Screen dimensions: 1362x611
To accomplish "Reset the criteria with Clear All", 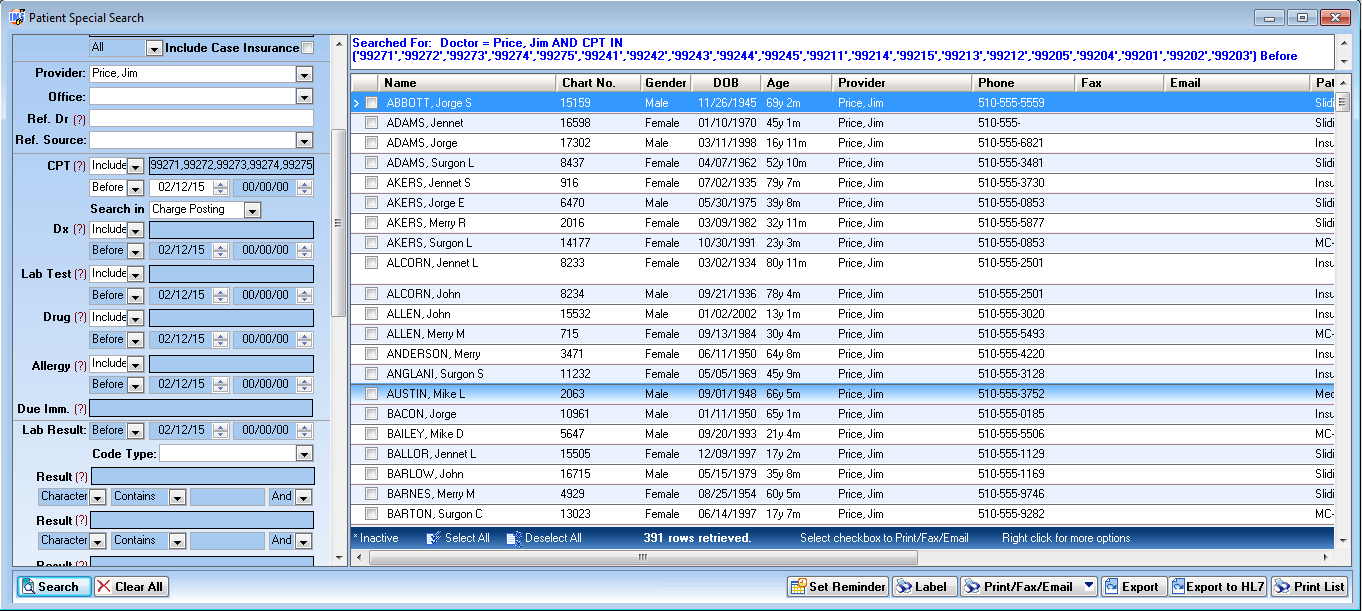I will click(131, 587).
